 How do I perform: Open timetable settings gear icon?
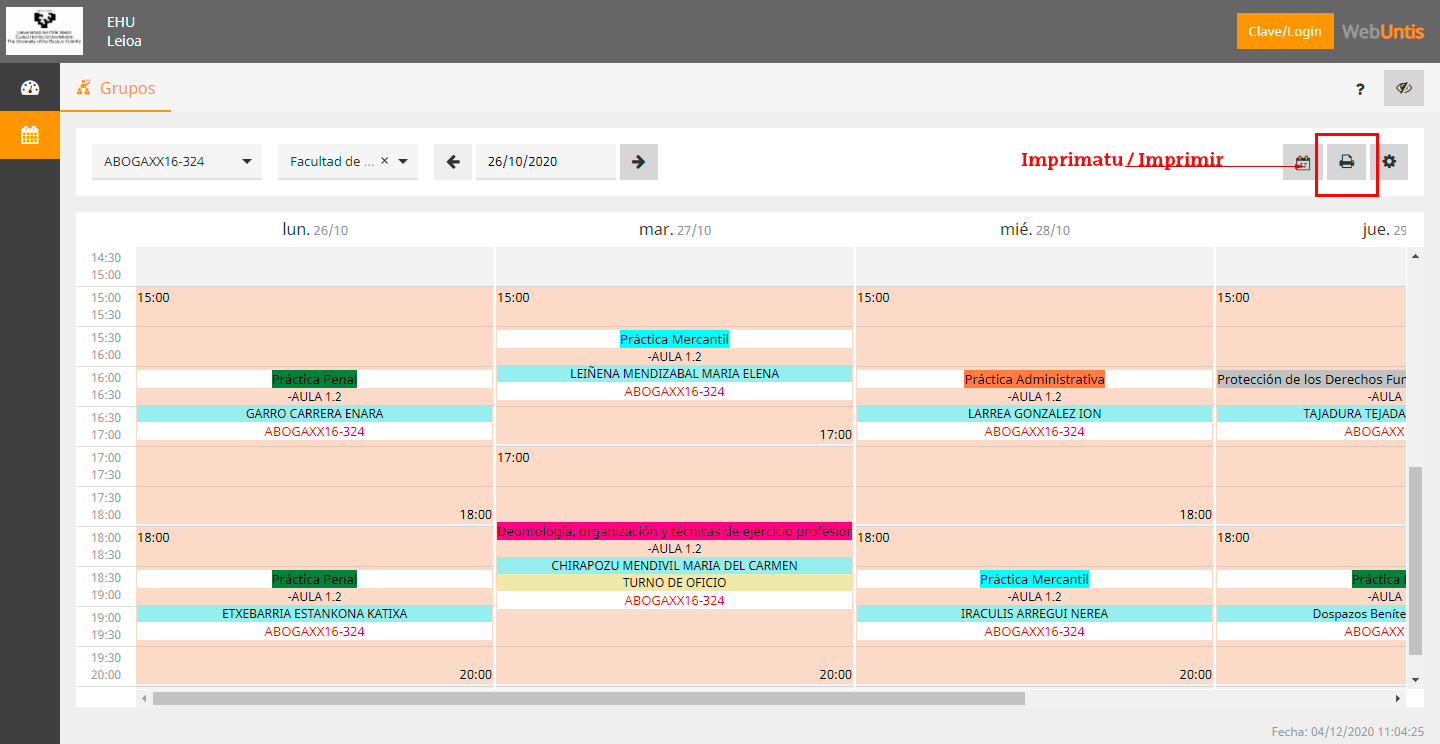[1389, 162]
